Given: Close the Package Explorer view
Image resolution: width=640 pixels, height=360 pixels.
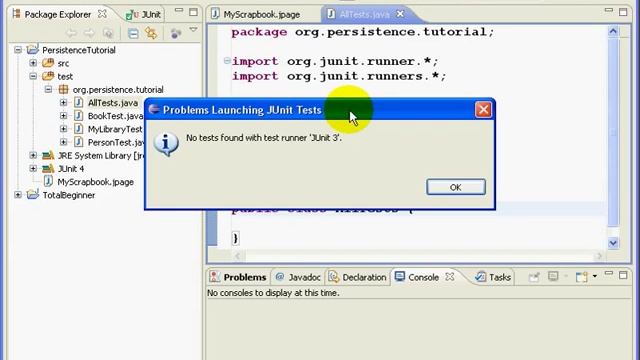Looking at the screenshot, I should 102,14.
